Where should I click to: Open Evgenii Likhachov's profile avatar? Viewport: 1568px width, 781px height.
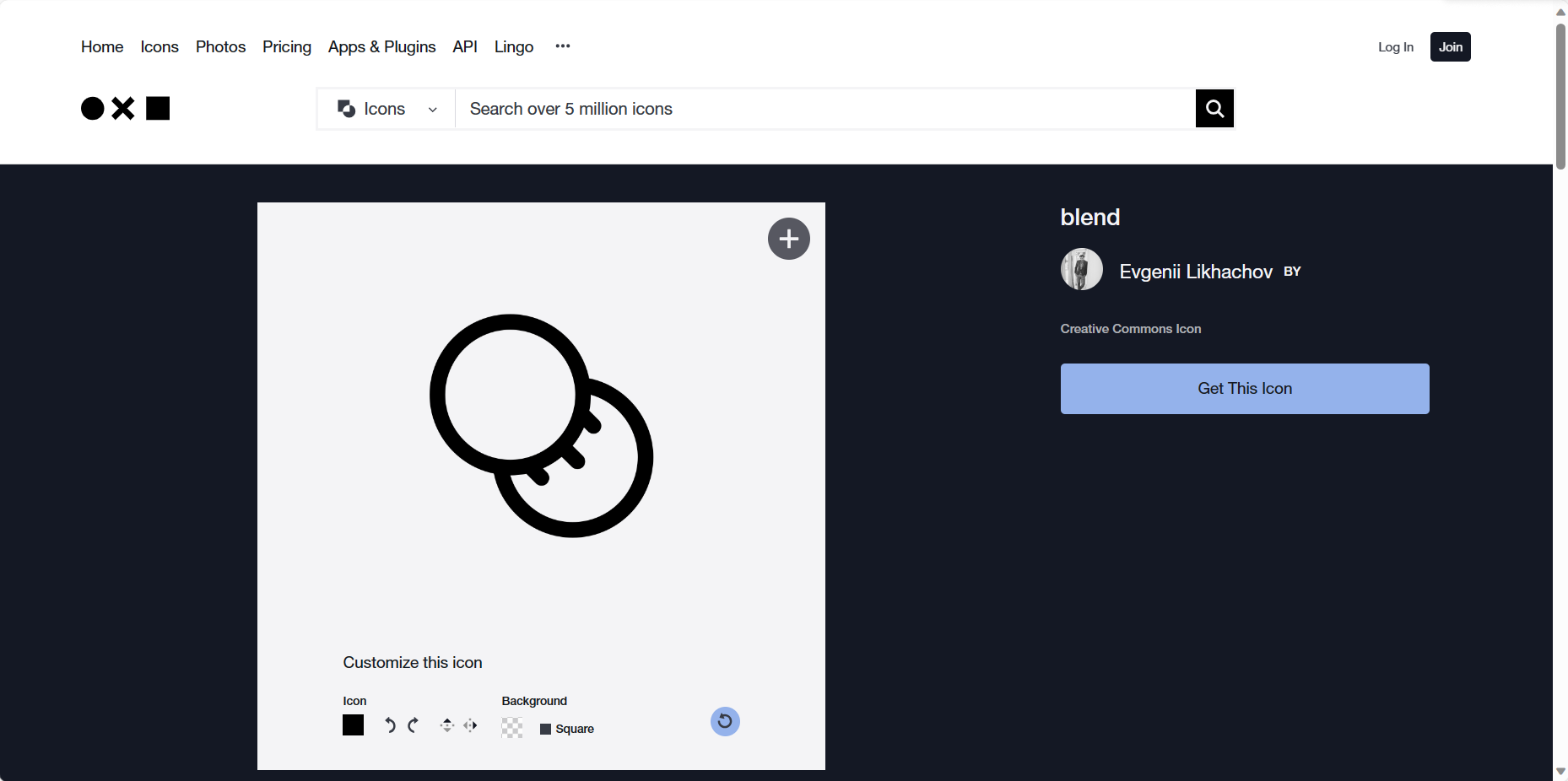(1081, 270)
